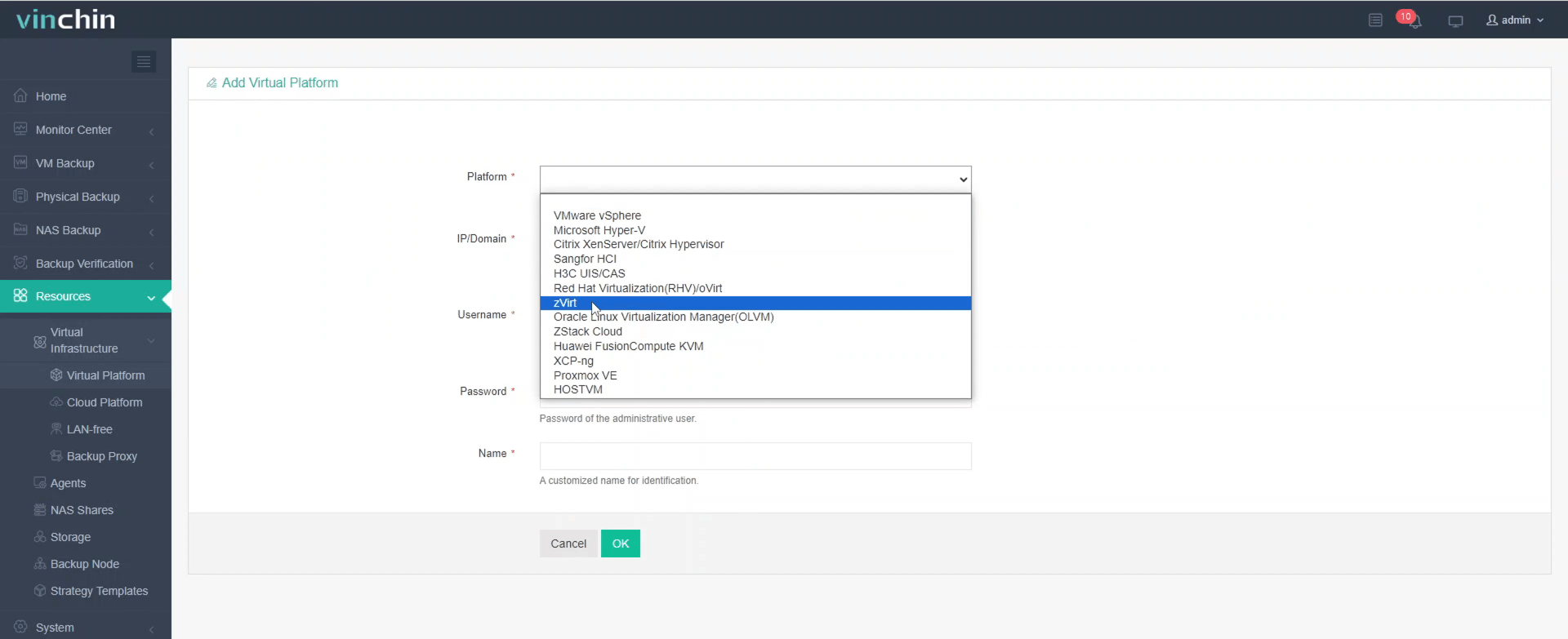
Task: Select VMware vSphere option
Action: [755, 215]
